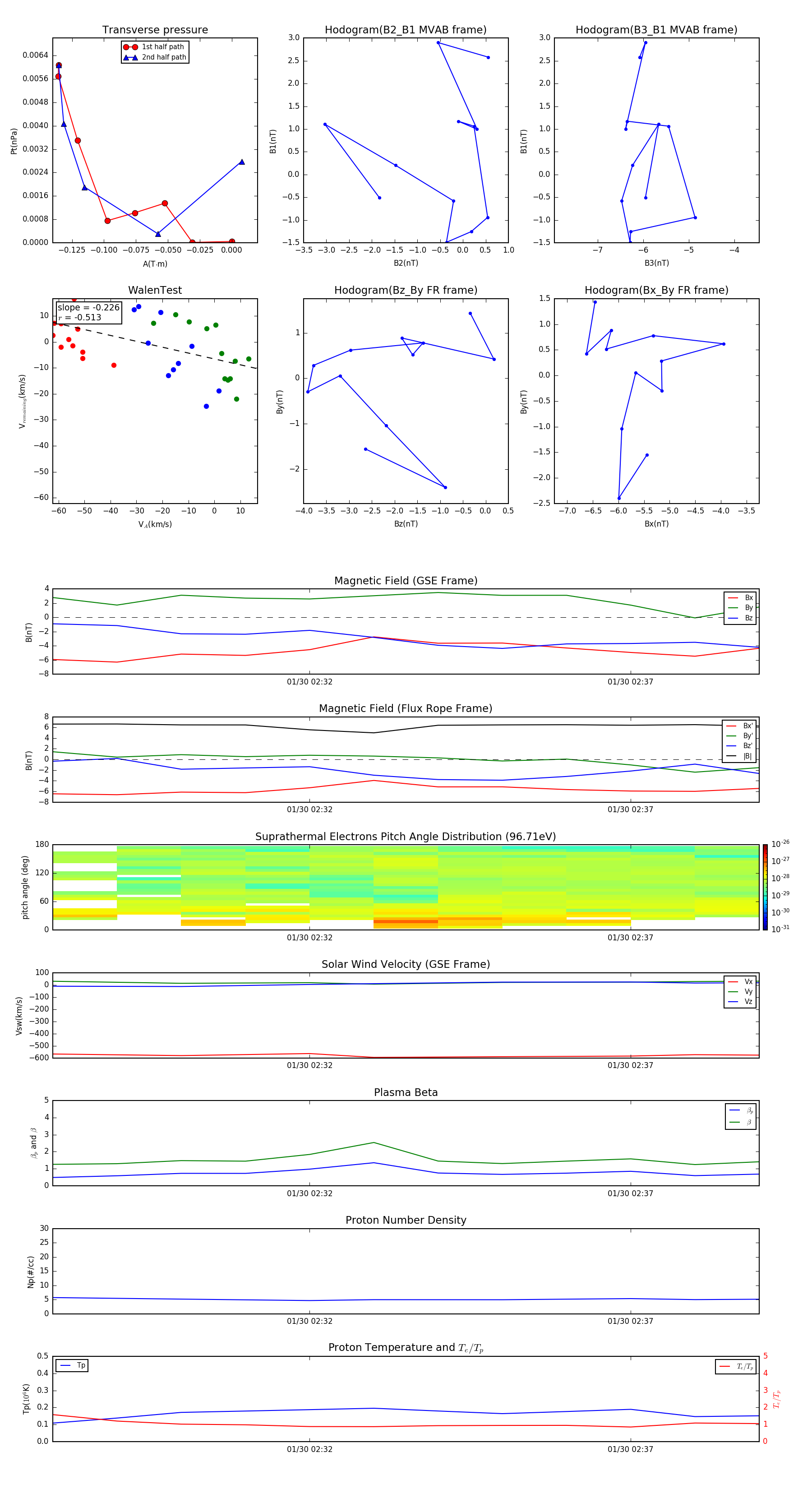Click the "Plasma Beta" title
The image size is (812, 1489).
406,1092
